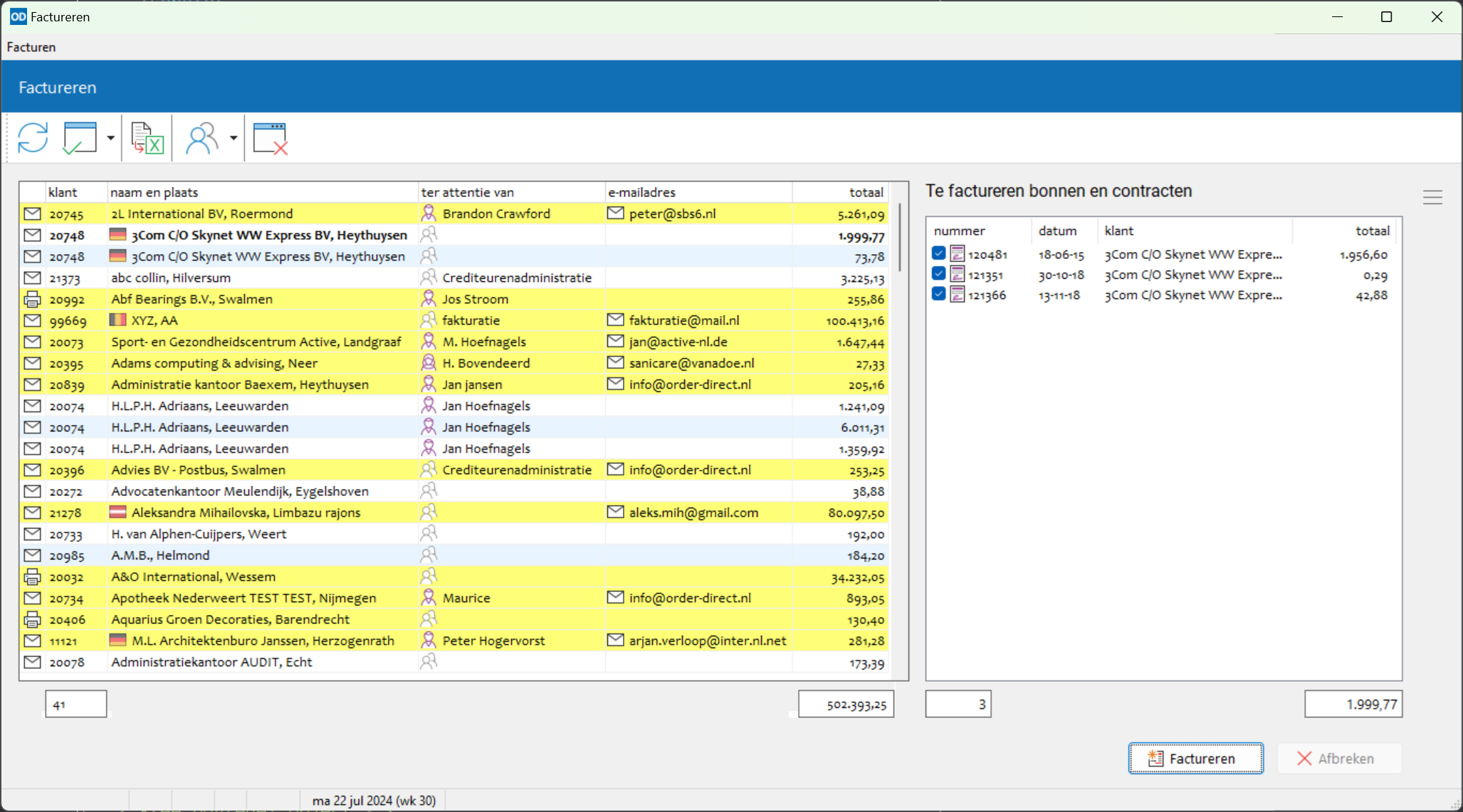Click email sanicare@vanadoe.nl
The image size is (1463, 812).
pyautogui.click(x=691, y=363)
